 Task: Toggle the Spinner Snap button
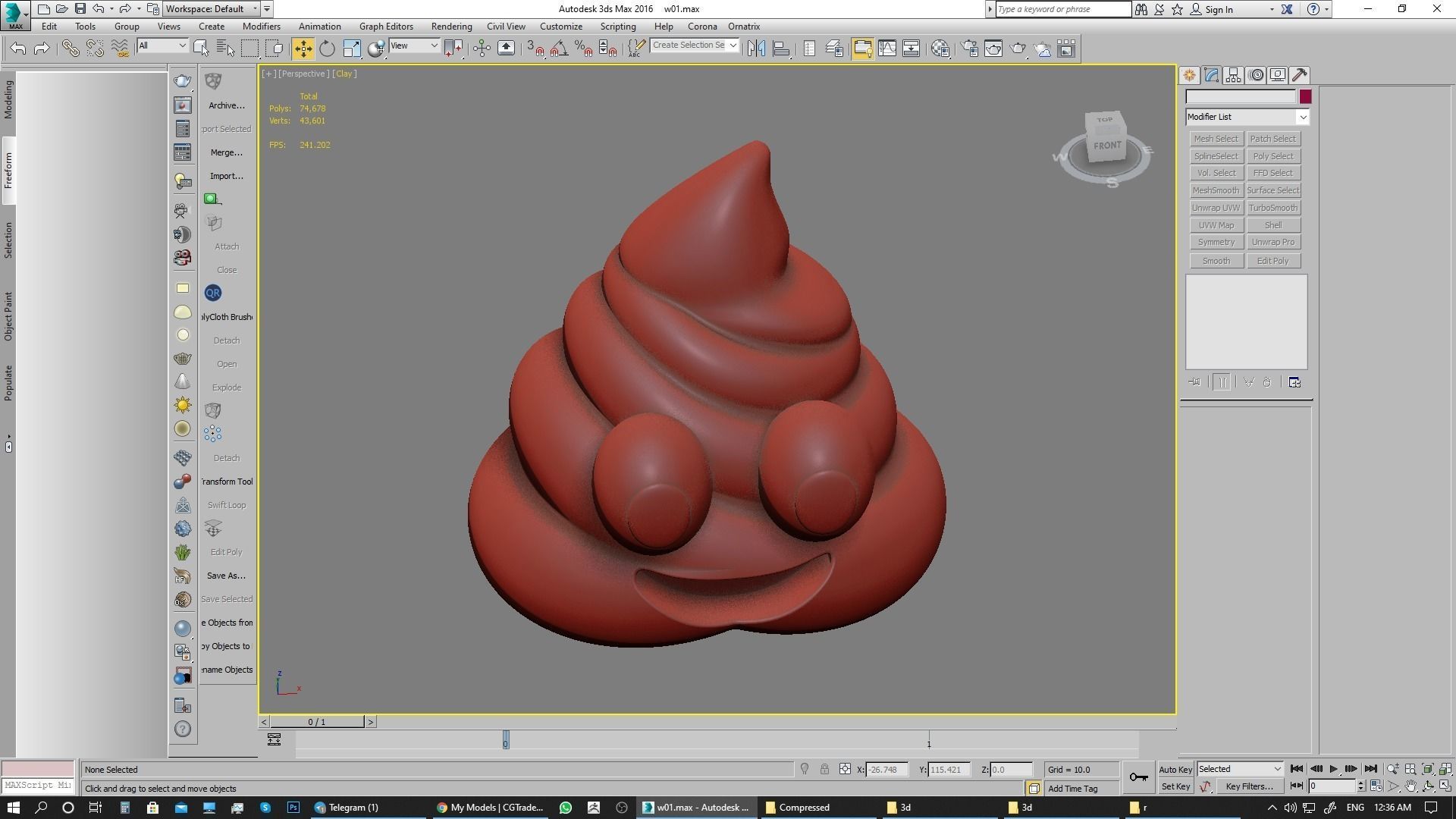coord(607,49)
